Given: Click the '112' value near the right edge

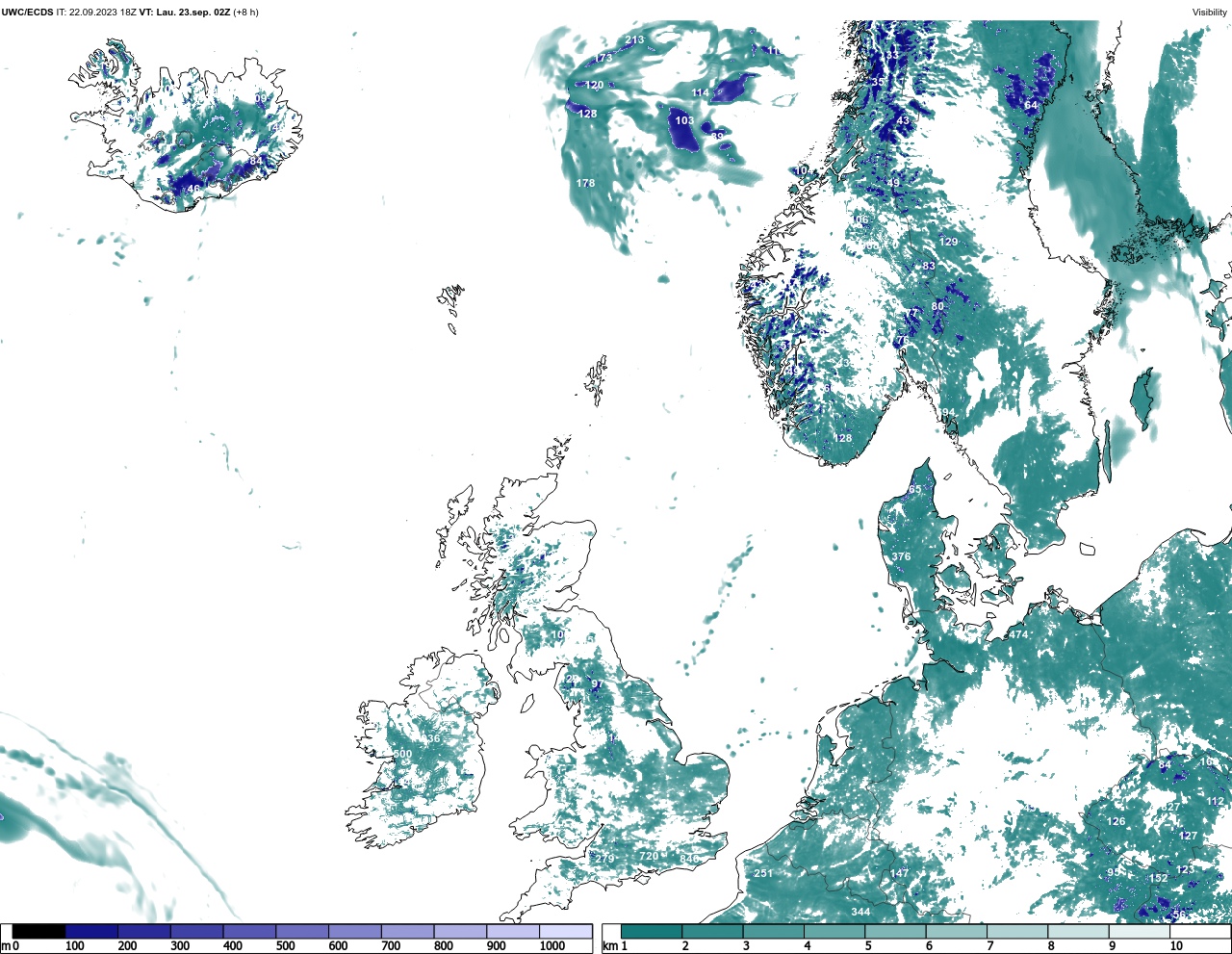Looking at the screenshot, I should pyautogui.click(x=1215, y=802).
